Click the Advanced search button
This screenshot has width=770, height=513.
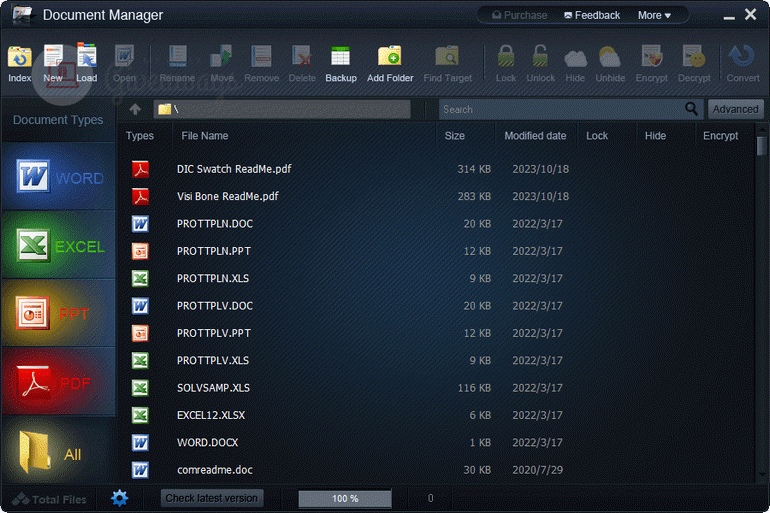[735, 109]
